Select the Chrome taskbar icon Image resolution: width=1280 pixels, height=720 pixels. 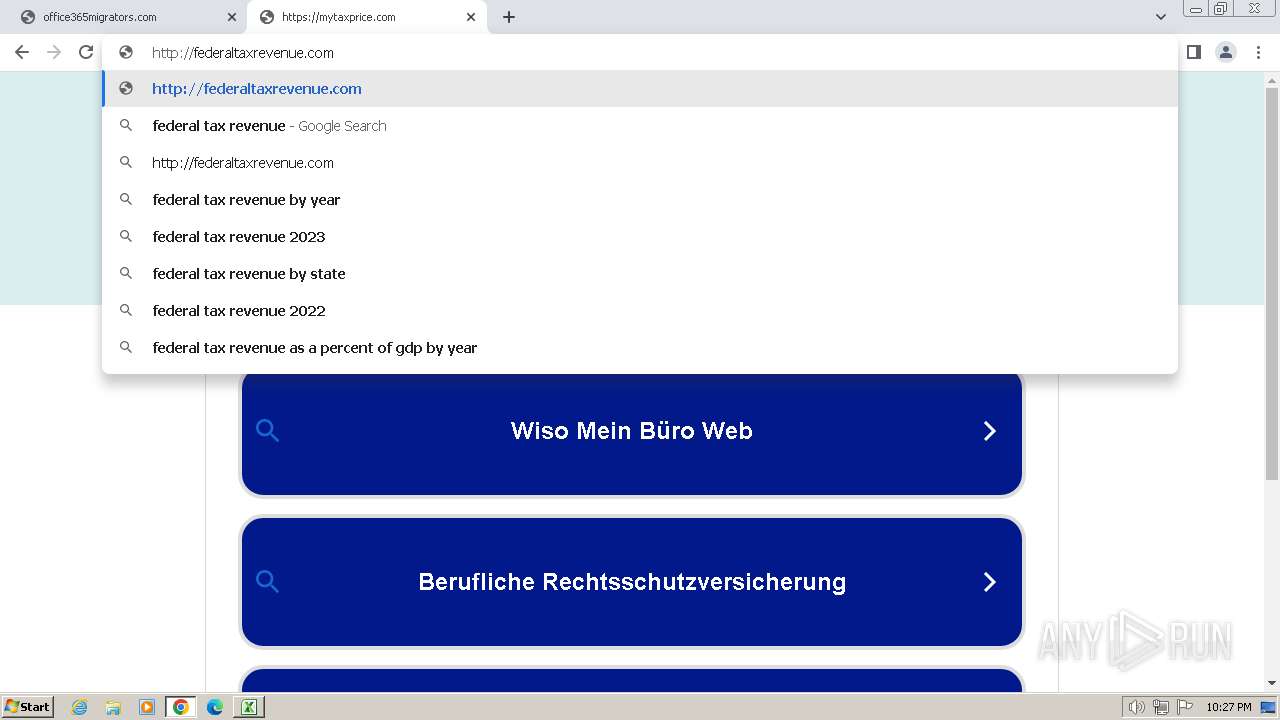click(x=181, y=707)
